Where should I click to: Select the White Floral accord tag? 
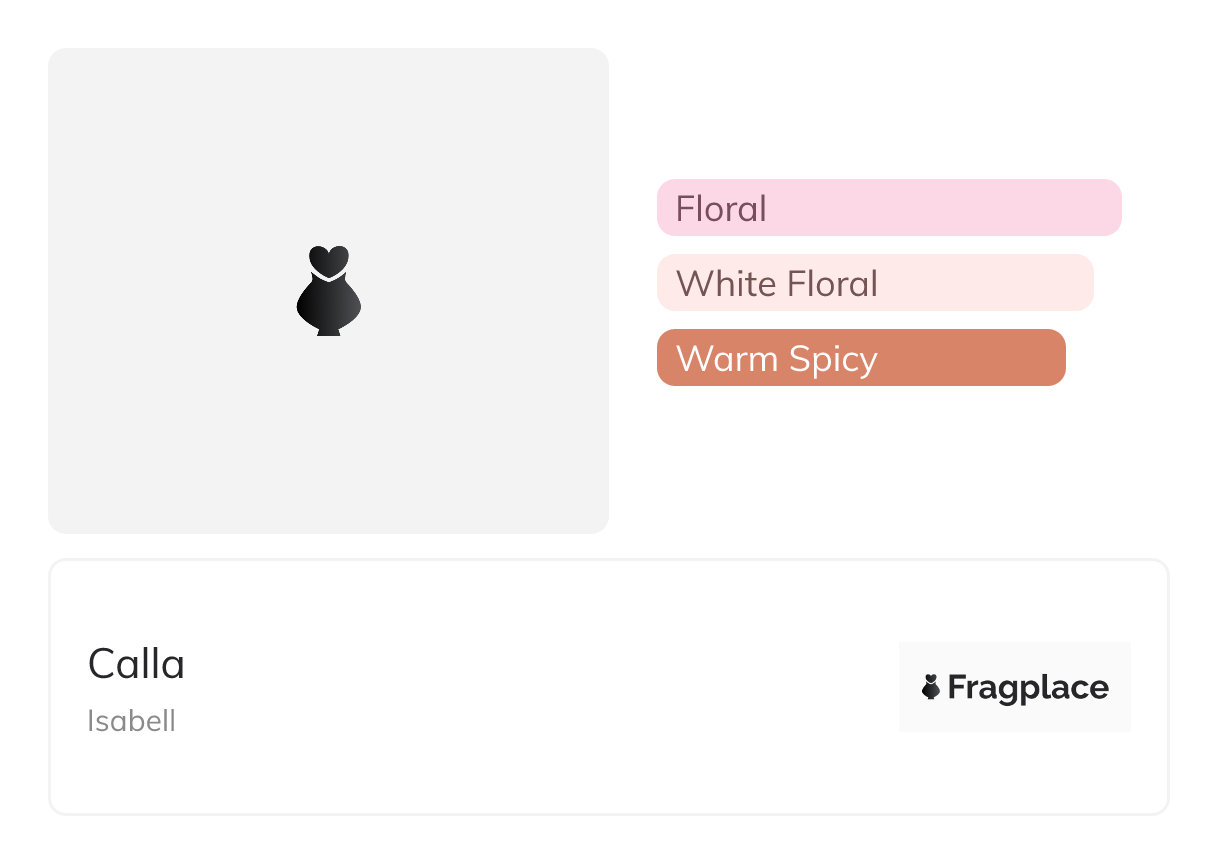[x=776, y=284]
